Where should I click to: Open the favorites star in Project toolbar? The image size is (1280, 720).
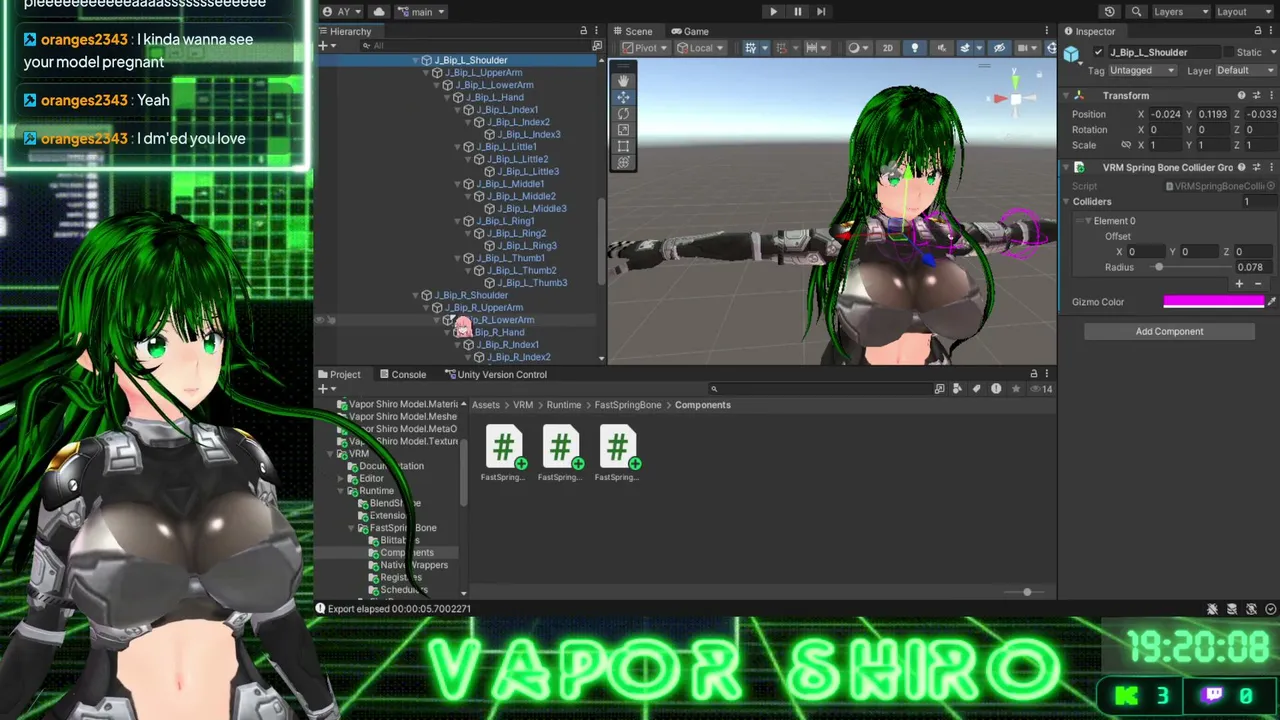1016,389
